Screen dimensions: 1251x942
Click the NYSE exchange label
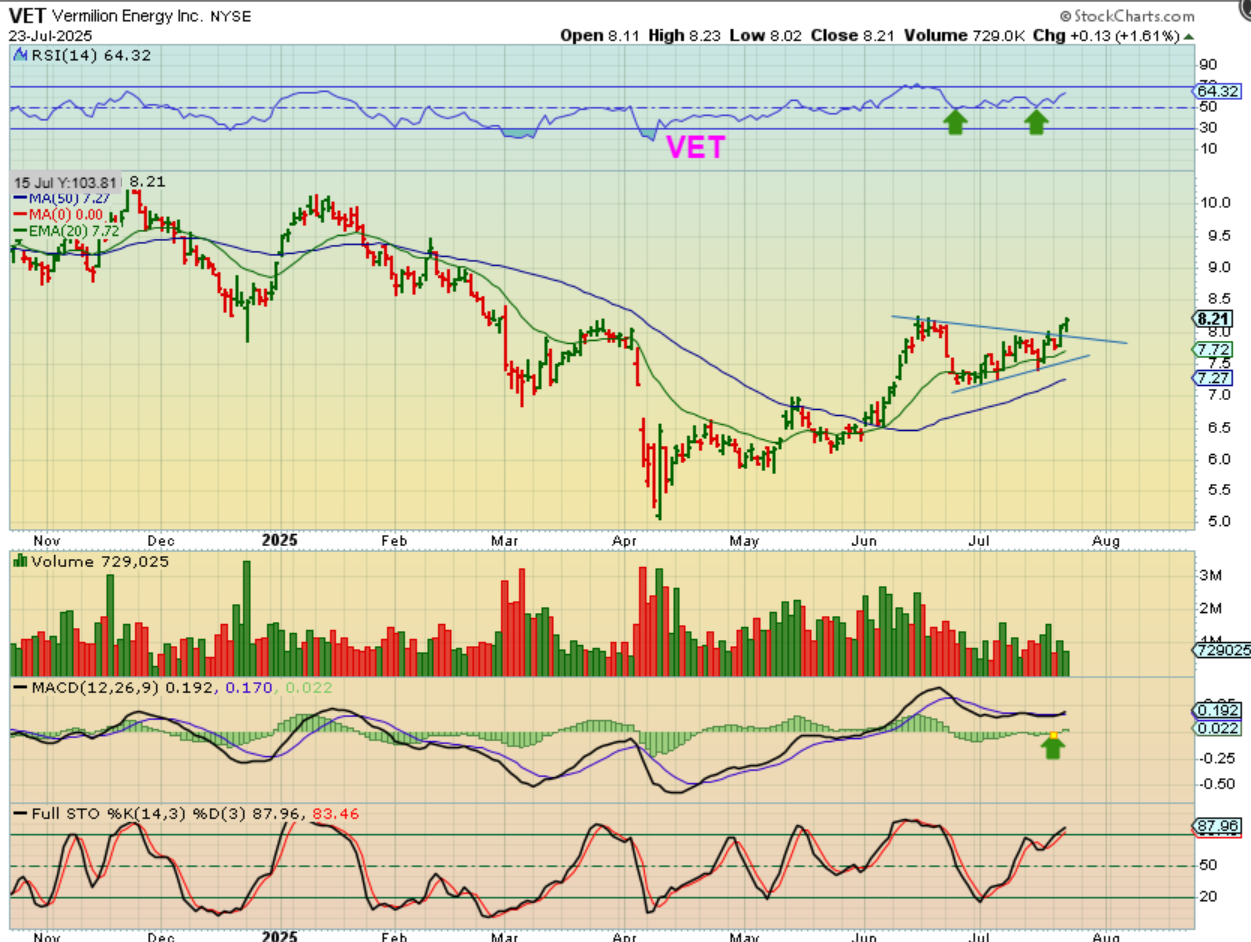point(232,16)
